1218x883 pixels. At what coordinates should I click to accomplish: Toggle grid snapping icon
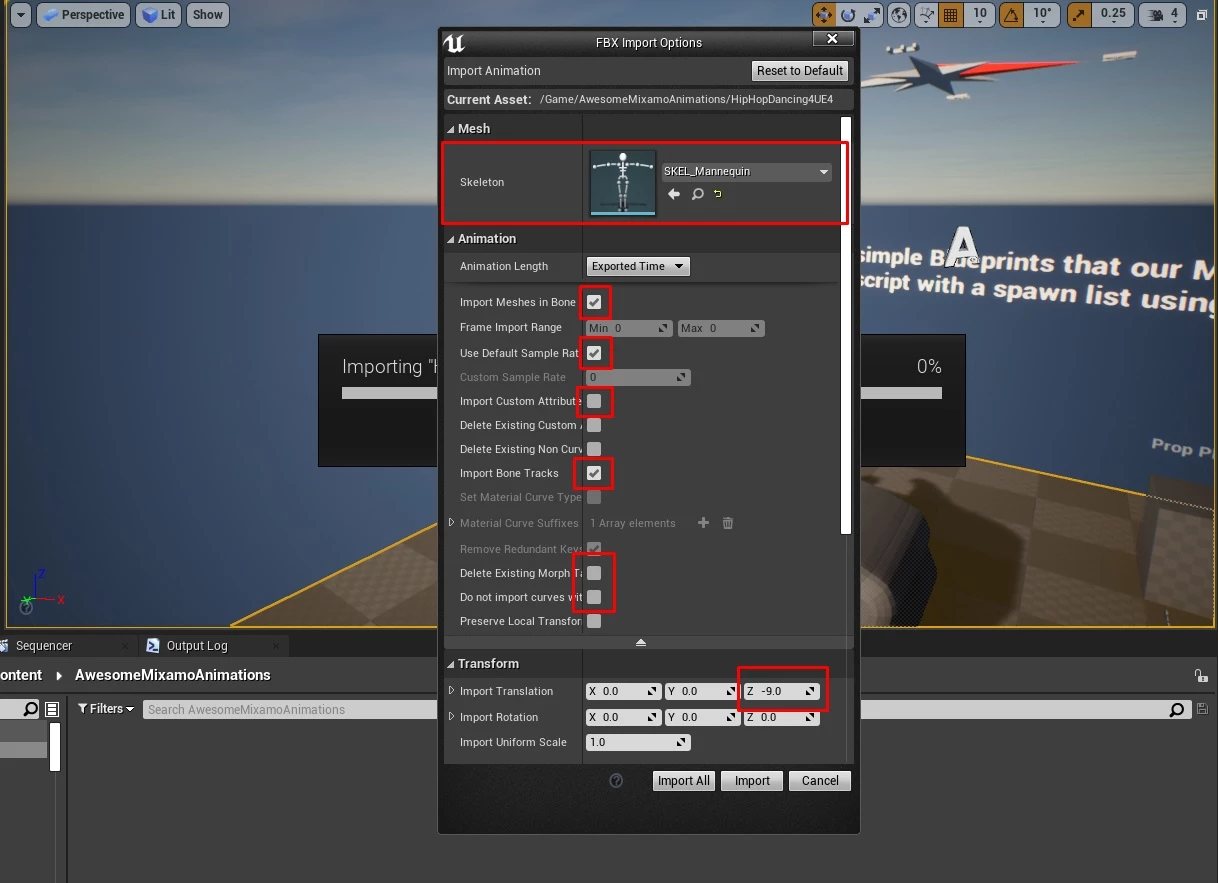(951, 15)
